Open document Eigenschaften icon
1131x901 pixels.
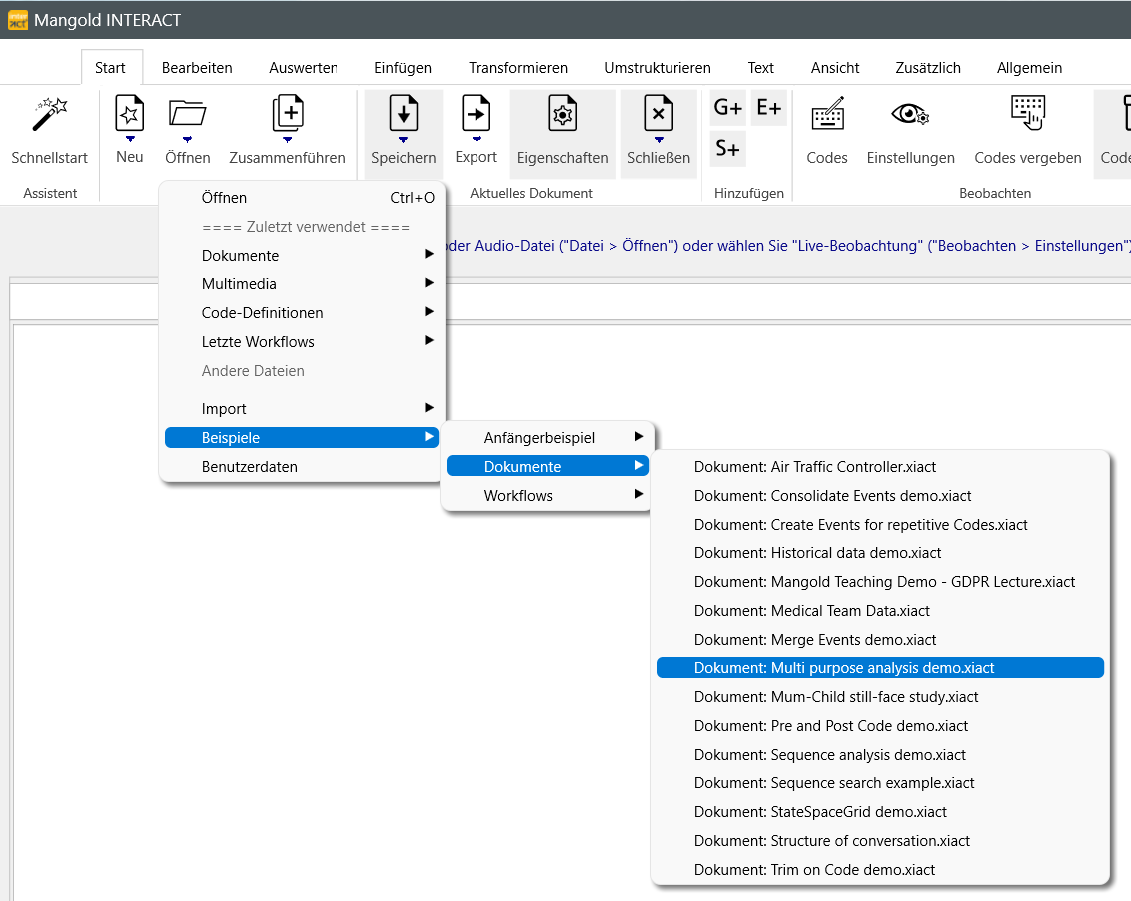coord(563,113)
